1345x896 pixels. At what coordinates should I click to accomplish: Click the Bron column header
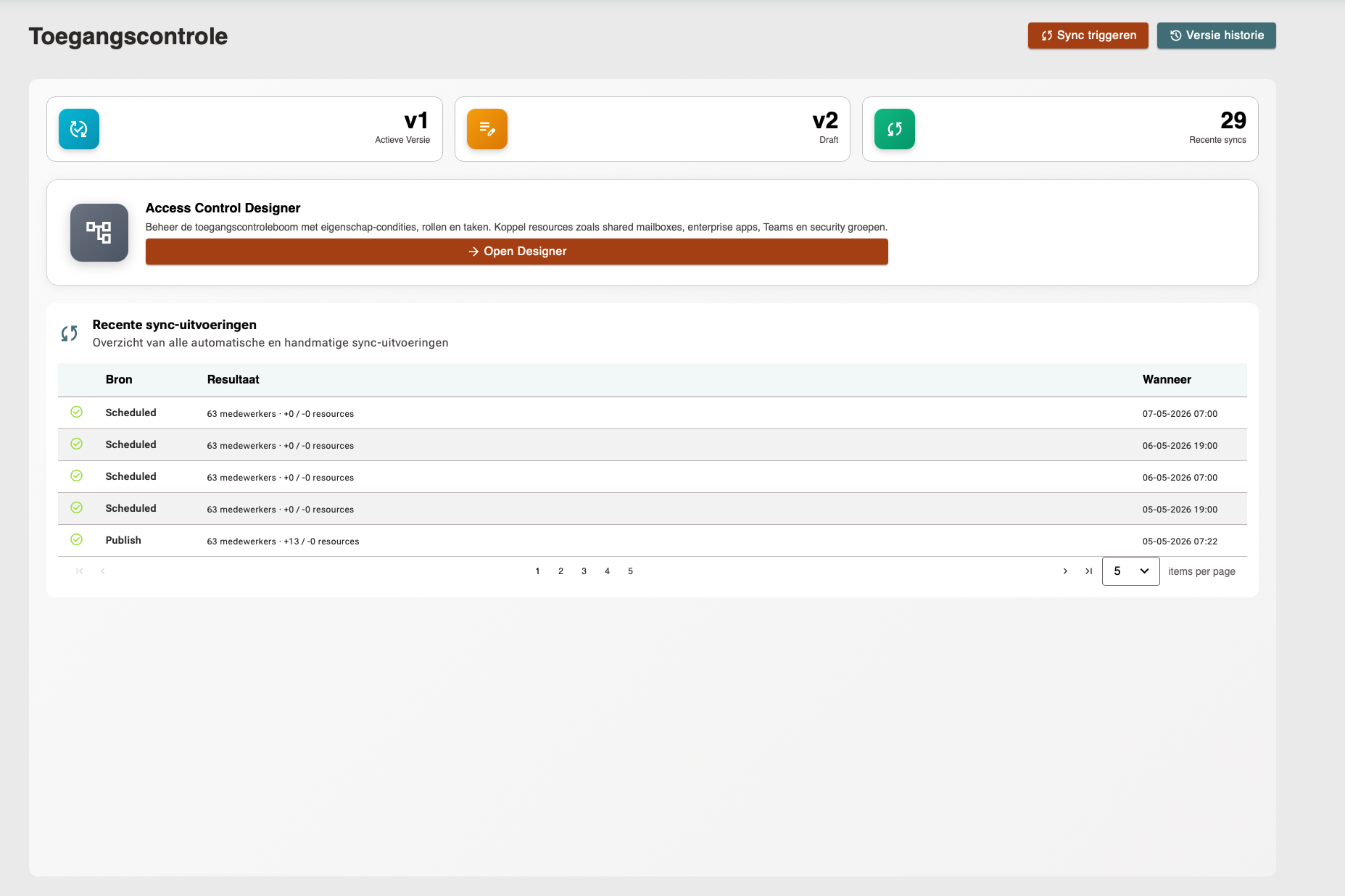[119, 380]
